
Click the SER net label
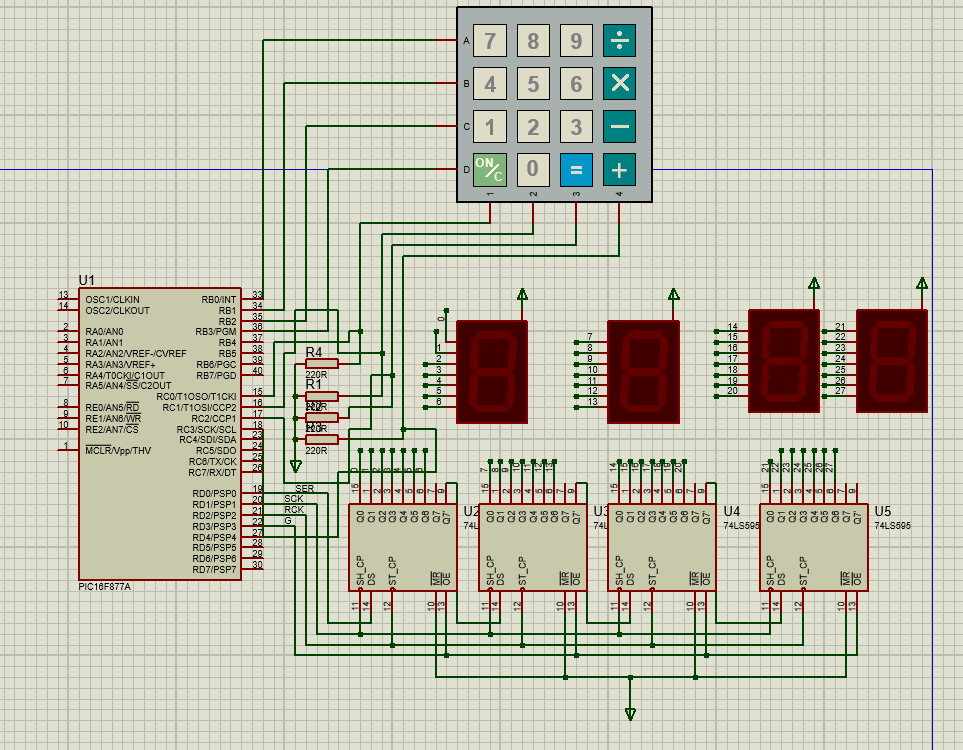click(305, 489)
